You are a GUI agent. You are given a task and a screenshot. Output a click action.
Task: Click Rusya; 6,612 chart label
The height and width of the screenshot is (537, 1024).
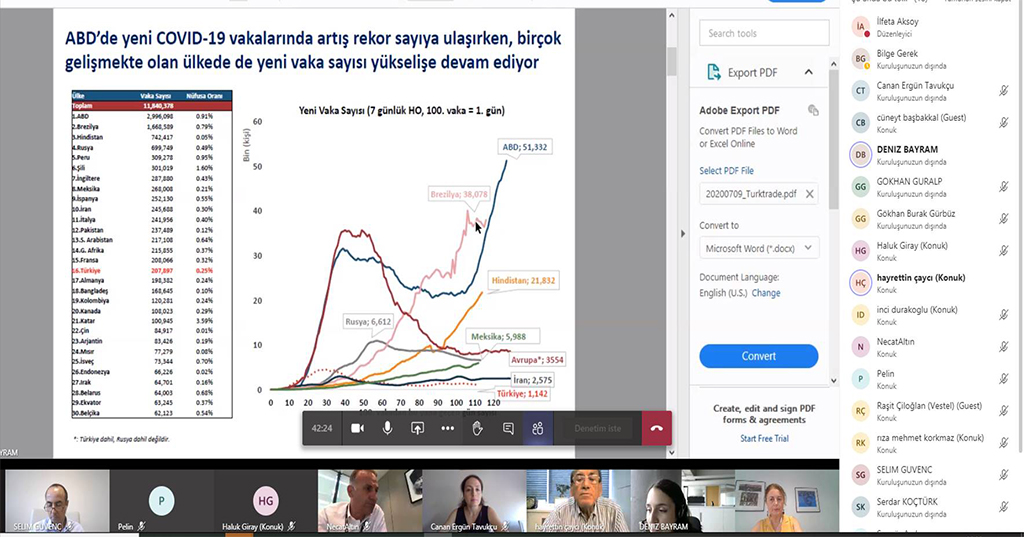tap(368, 321)
